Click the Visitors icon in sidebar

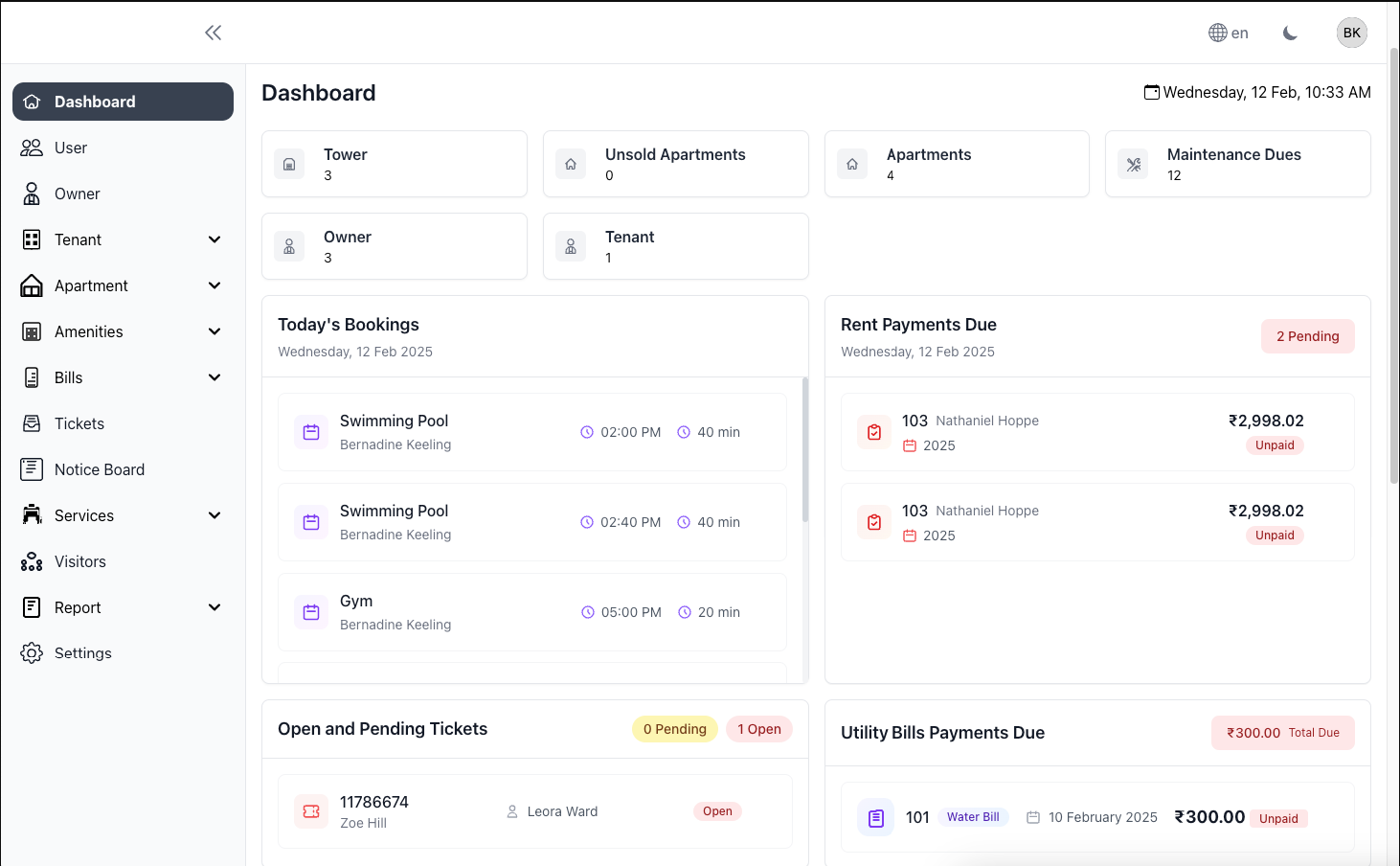(32, 561)
